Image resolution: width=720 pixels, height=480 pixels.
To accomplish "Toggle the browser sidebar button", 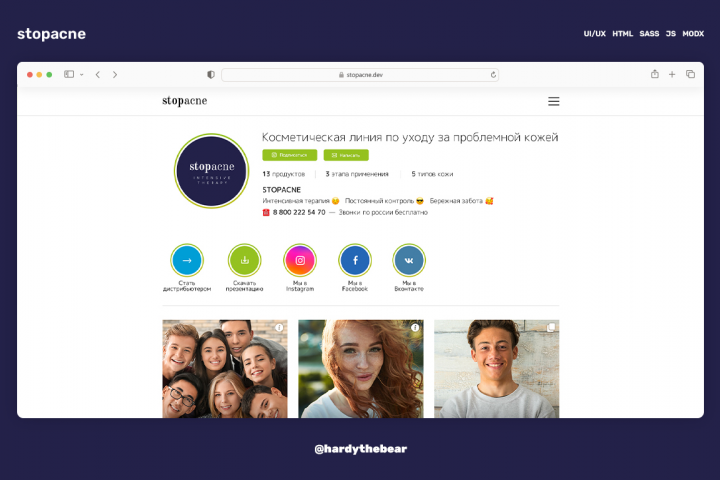I will click(x=69, y=74).
